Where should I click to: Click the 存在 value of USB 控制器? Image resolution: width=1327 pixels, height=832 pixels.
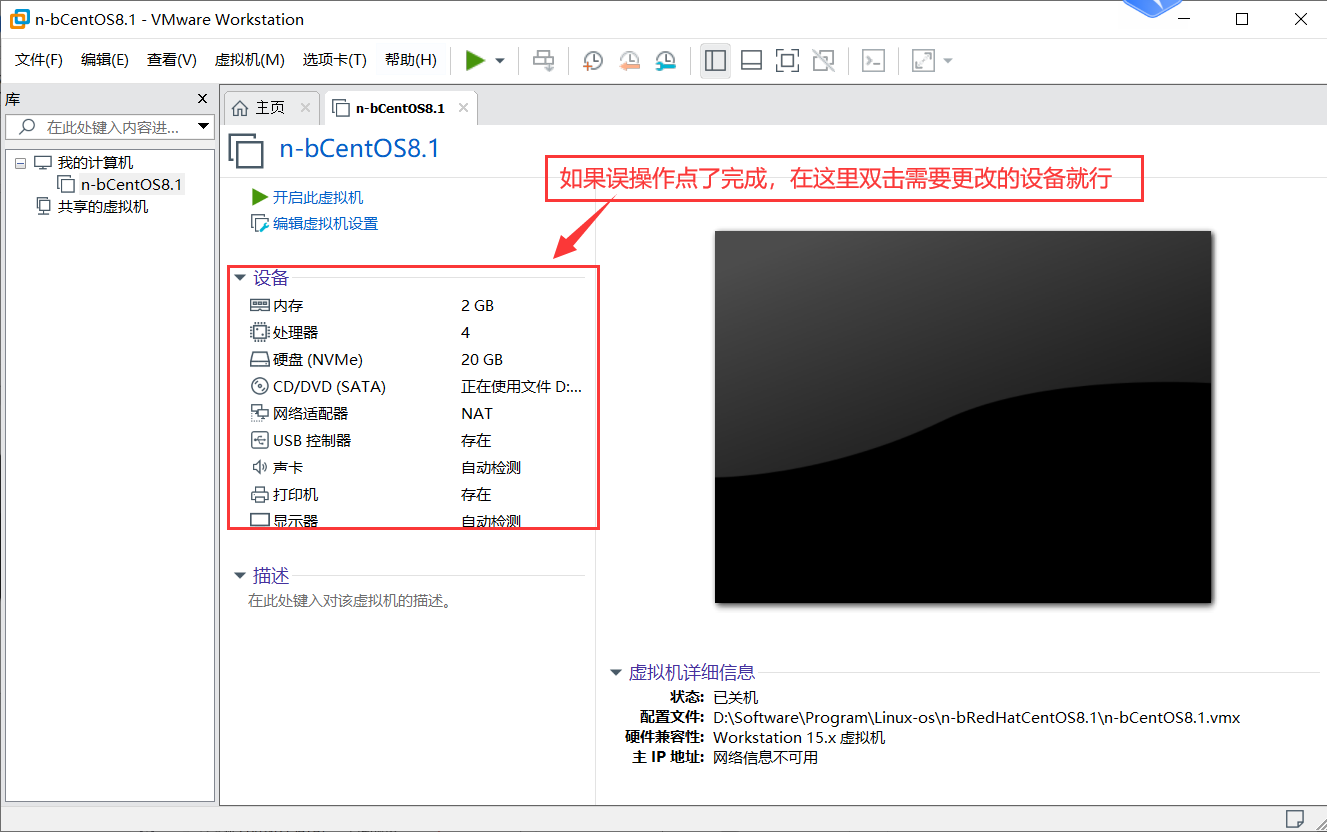(x=476, y=440)
